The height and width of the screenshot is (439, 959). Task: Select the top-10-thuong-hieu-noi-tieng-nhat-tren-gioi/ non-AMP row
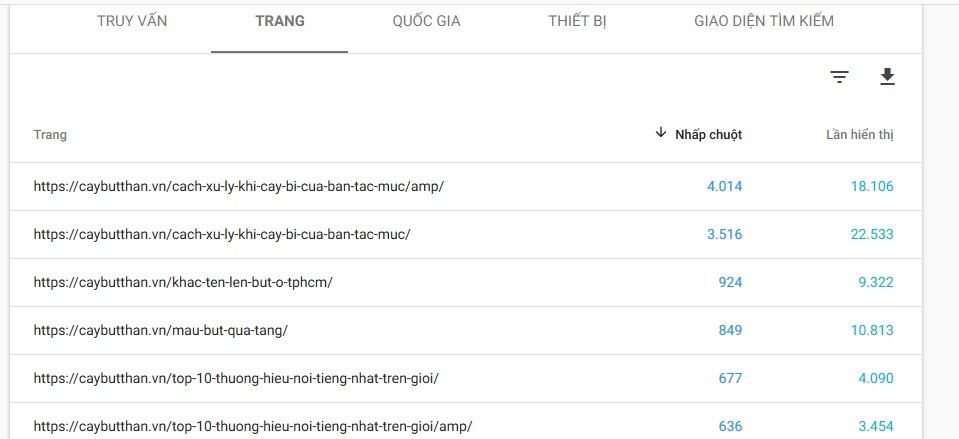(236, 378)
